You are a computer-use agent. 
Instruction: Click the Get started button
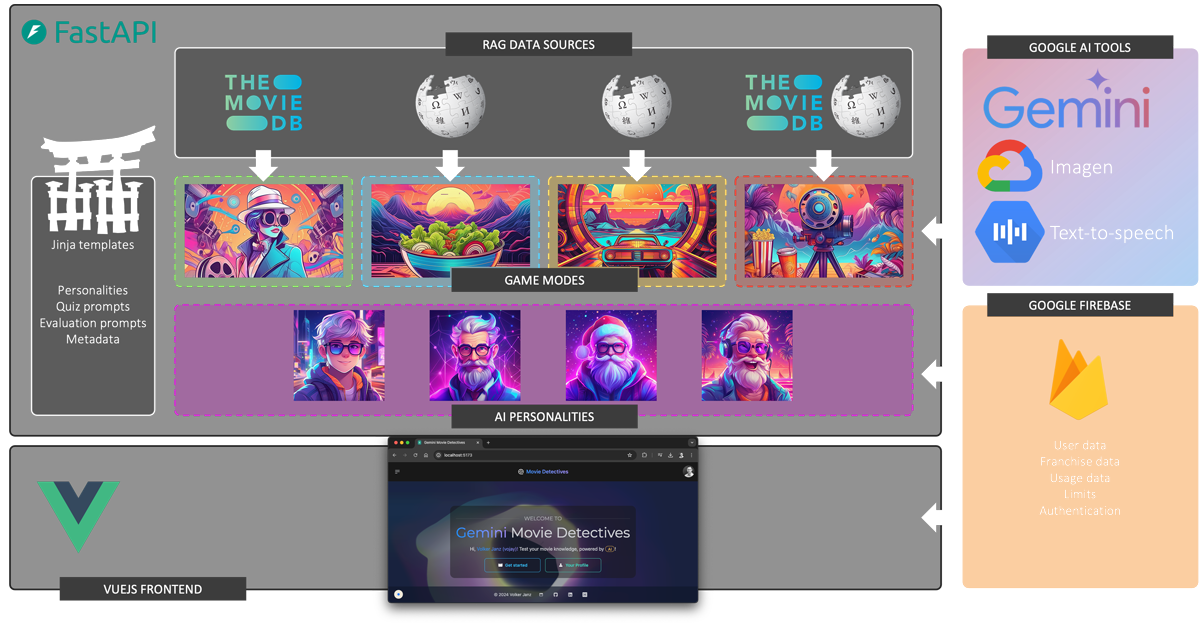click(512, 565)
